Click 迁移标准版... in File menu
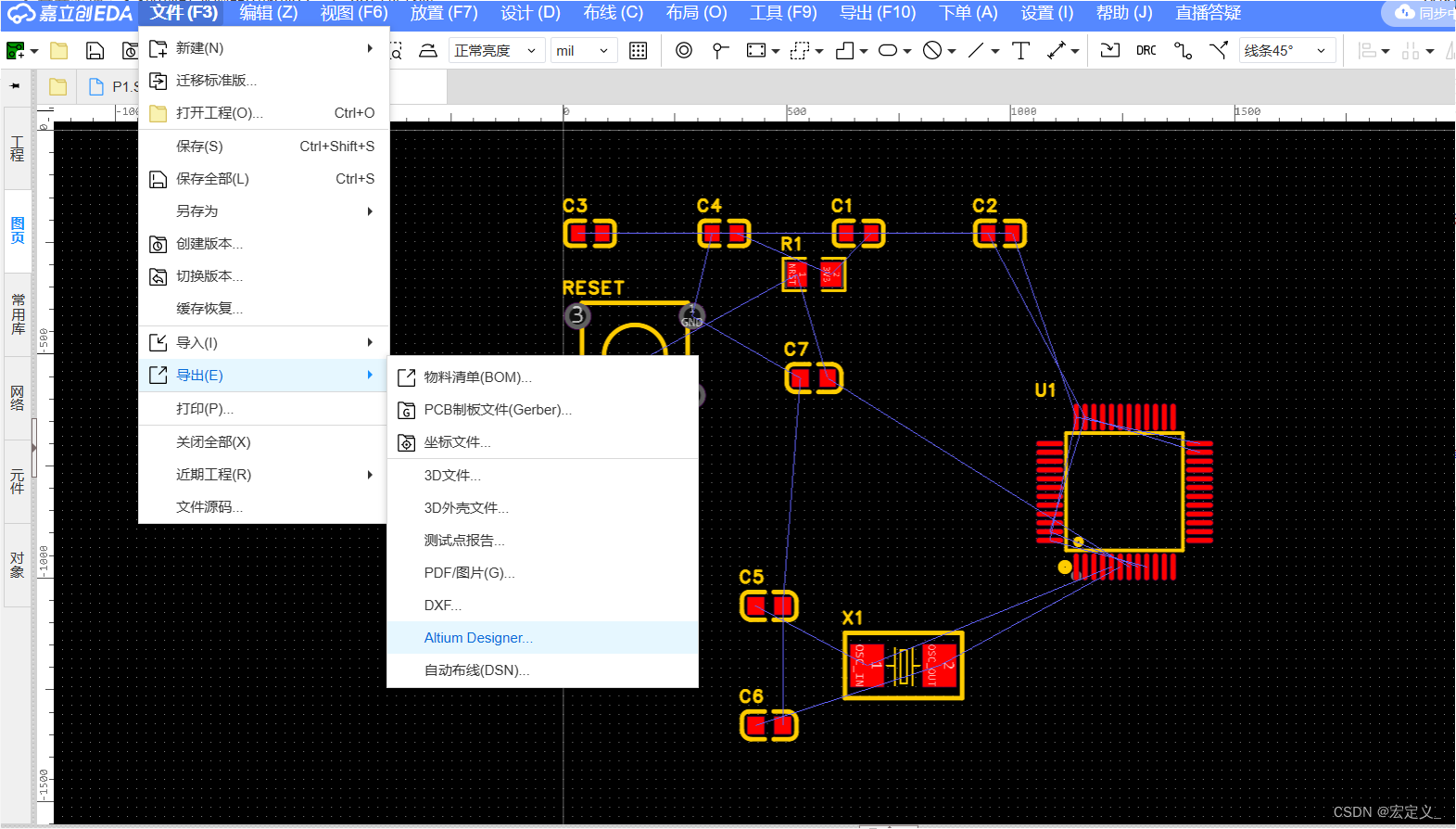 (x=263, y=81)
